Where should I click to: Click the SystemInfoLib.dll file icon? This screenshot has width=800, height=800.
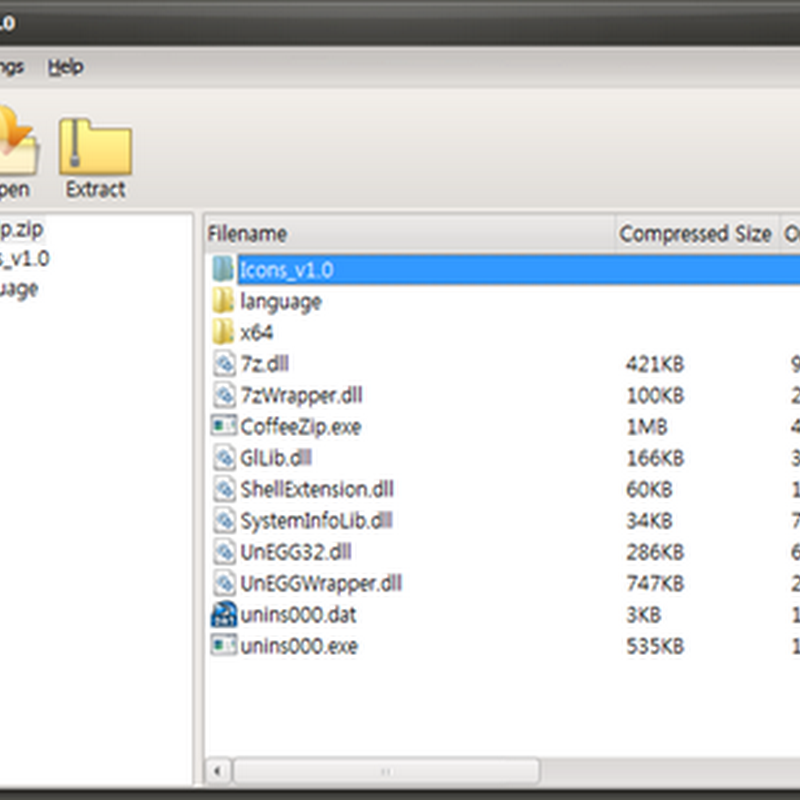click(224, 520)
